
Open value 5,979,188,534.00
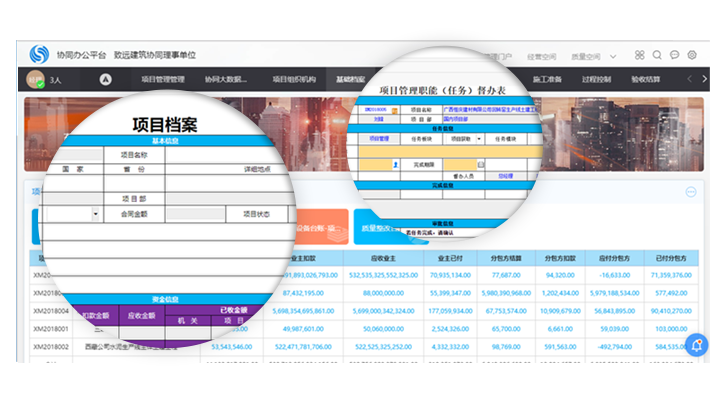click(614, 293)
